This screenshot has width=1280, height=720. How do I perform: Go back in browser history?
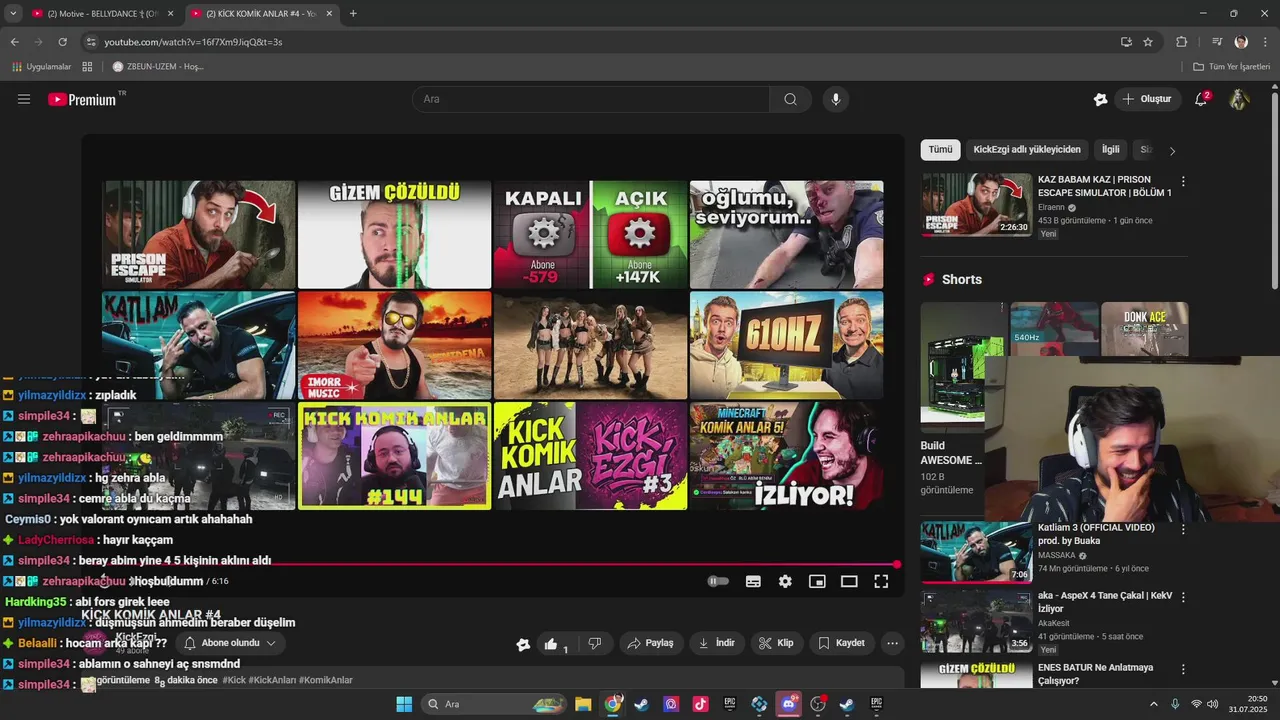tap(14, 42)
